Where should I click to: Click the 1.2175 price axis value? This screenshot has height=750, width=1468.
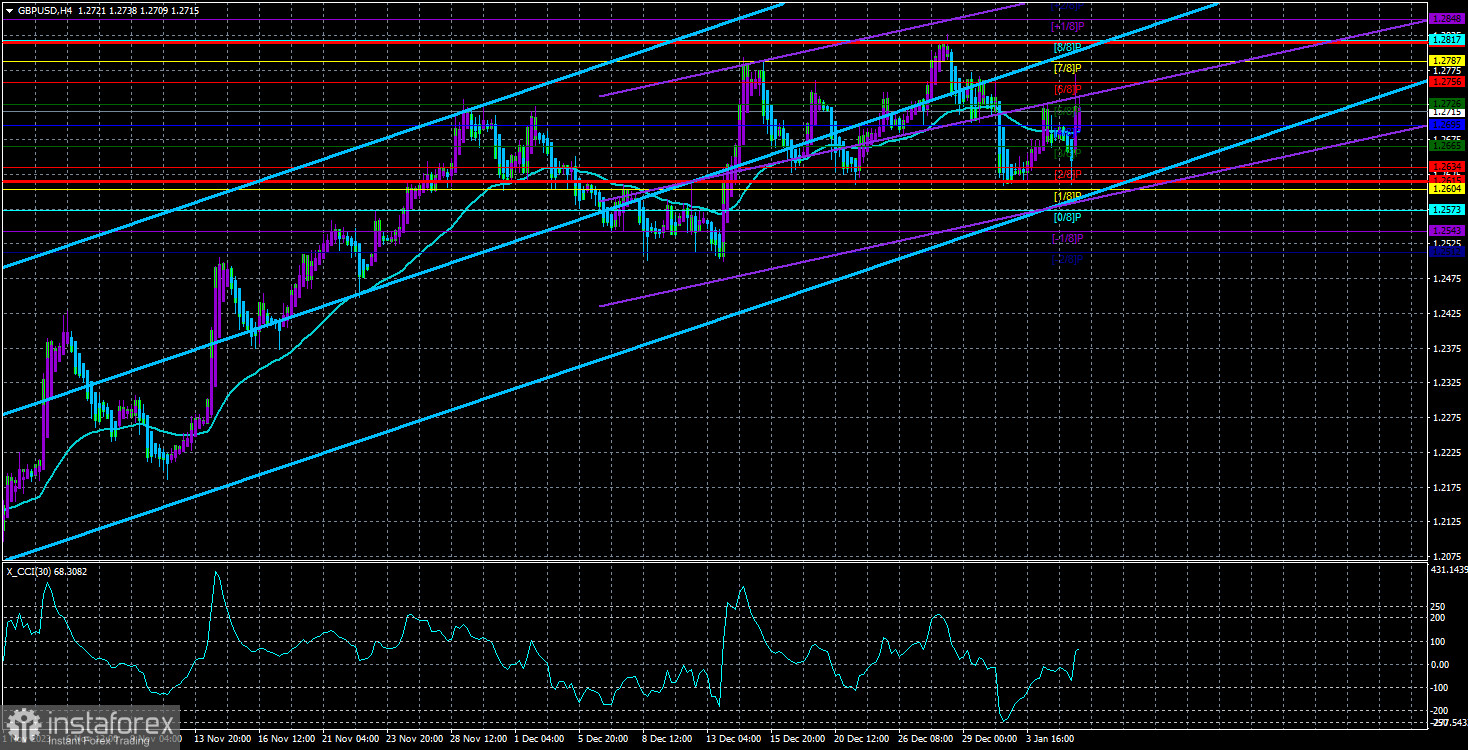point(1446,487)
